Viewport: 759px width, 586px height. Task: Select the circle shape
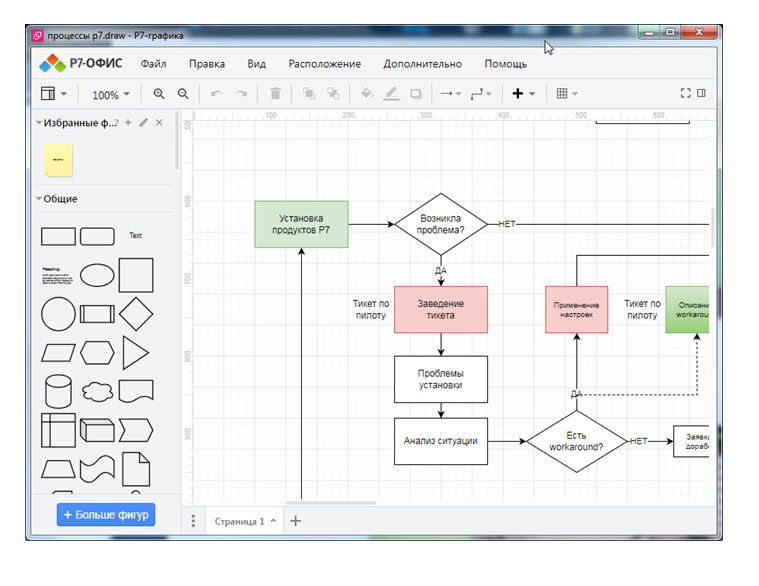58,314
